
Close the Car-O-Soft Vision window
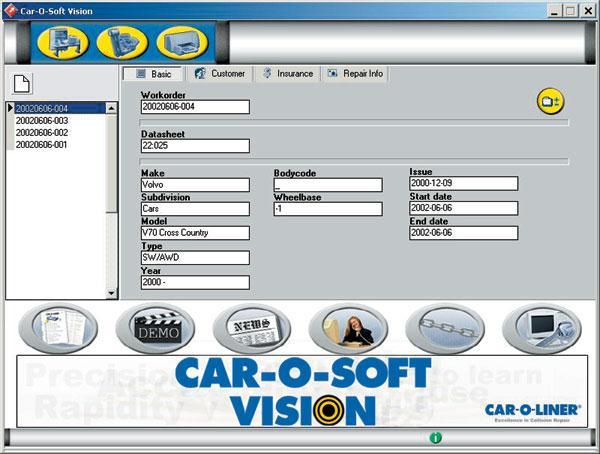[x=588, y=11]
